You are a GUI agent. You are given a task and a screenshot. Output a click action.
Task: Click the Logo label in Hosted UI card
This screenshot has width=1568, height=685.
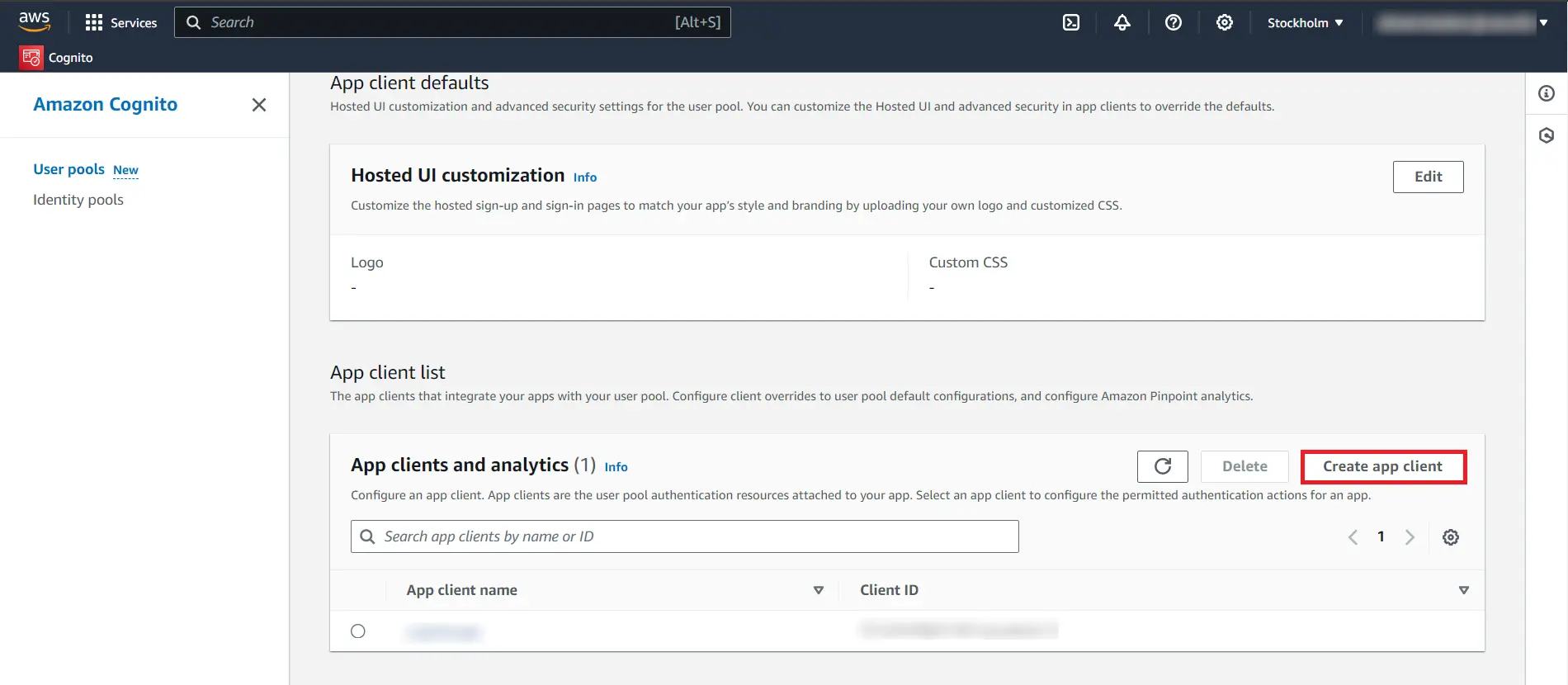pyautogui.click(x=367, y=262)
